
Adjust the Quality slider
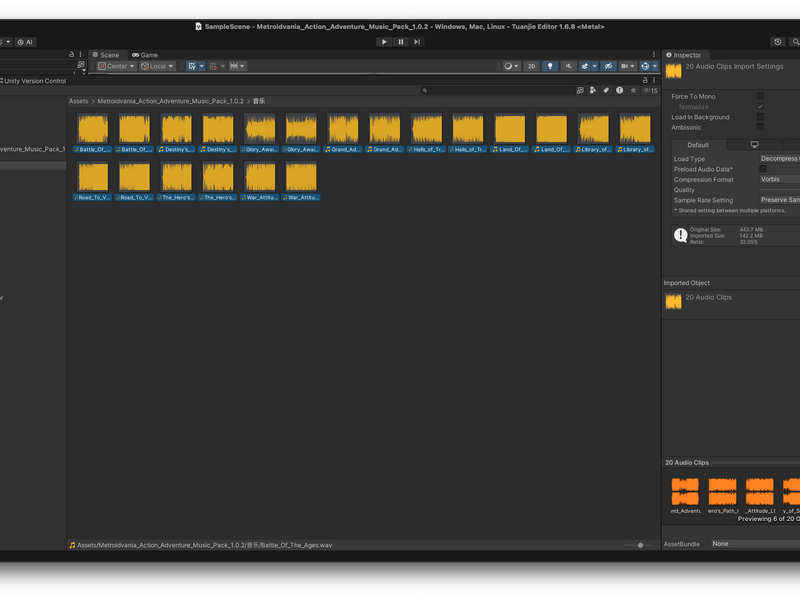pyautogui.click(x=780, y=190)
